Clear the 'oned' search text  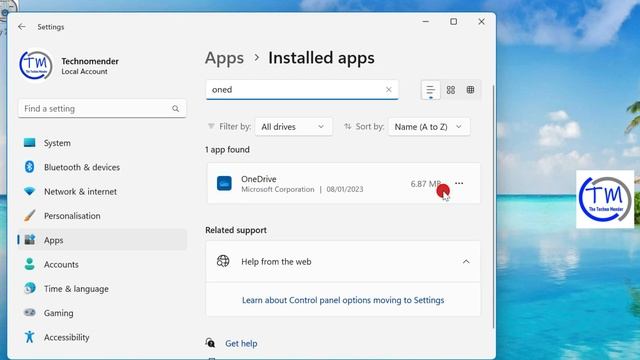coord(389,89)
